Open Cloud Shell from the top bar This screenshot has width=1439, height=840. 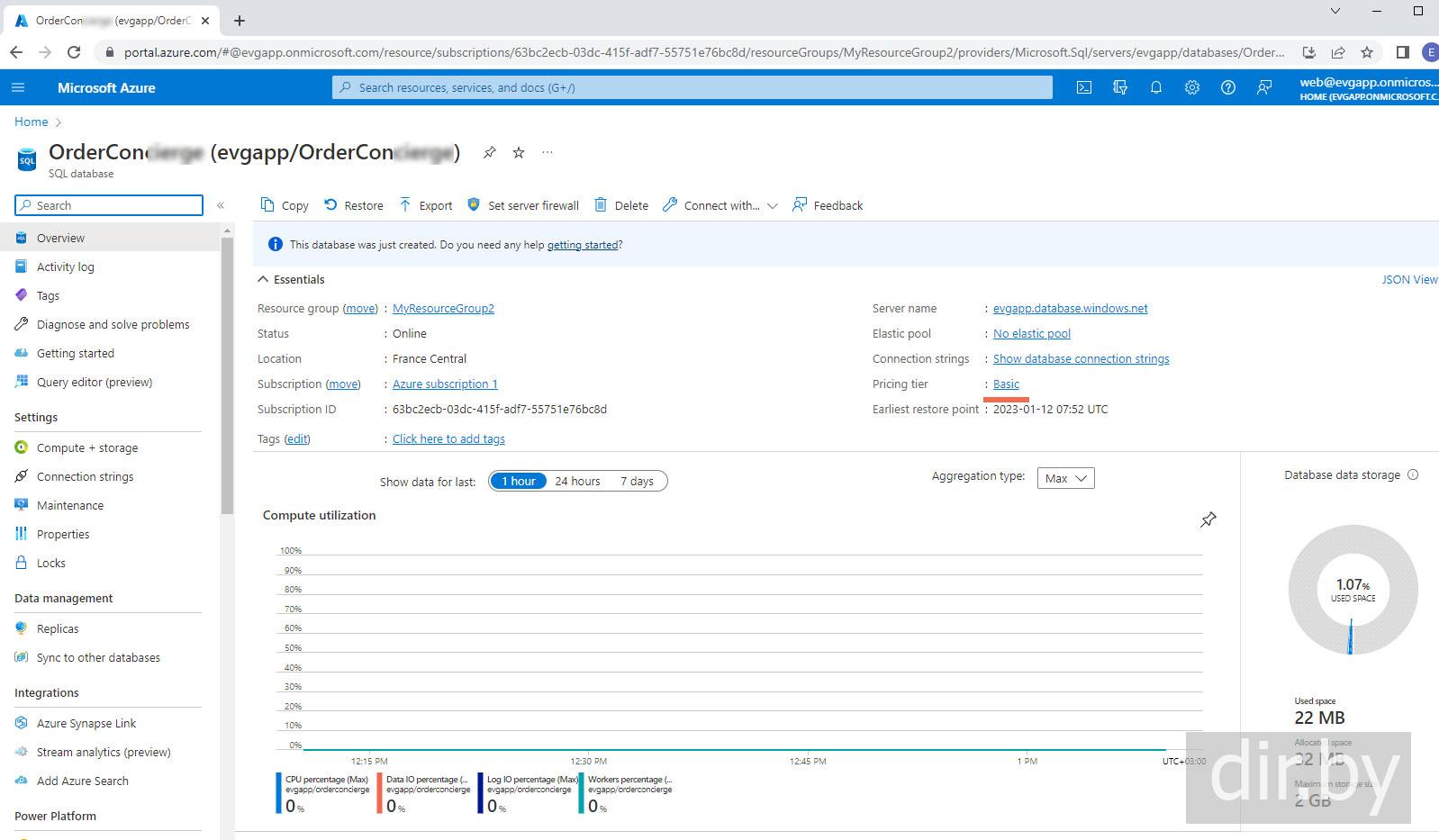[1084, 87]
